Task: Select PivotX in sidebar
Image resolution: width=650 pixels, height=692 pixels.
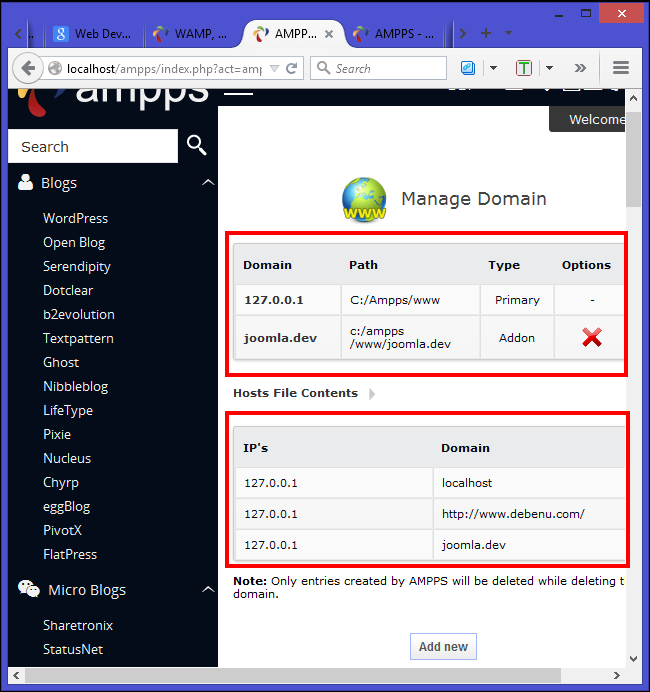Action: pyautogui.click(x=62, y=530)
